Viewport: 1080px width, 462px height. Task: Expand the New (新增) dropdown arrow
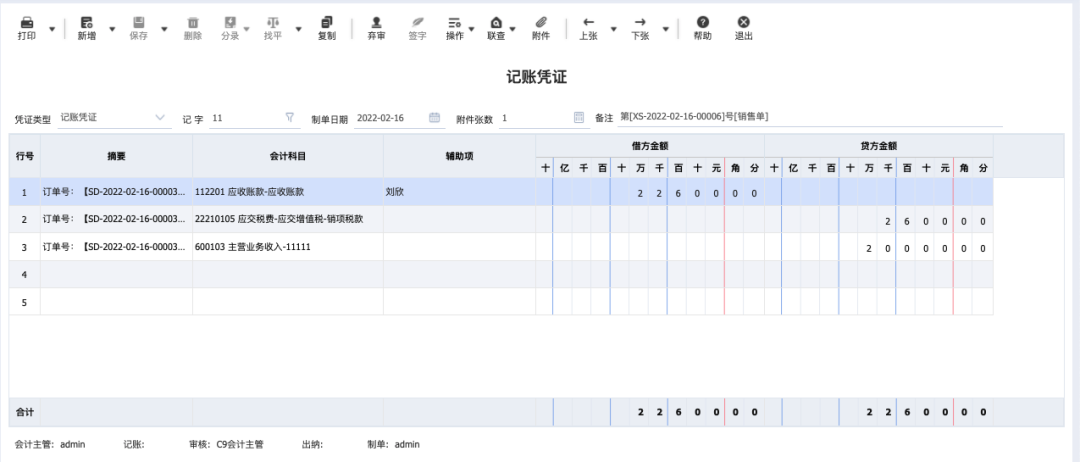click(112, 29)
